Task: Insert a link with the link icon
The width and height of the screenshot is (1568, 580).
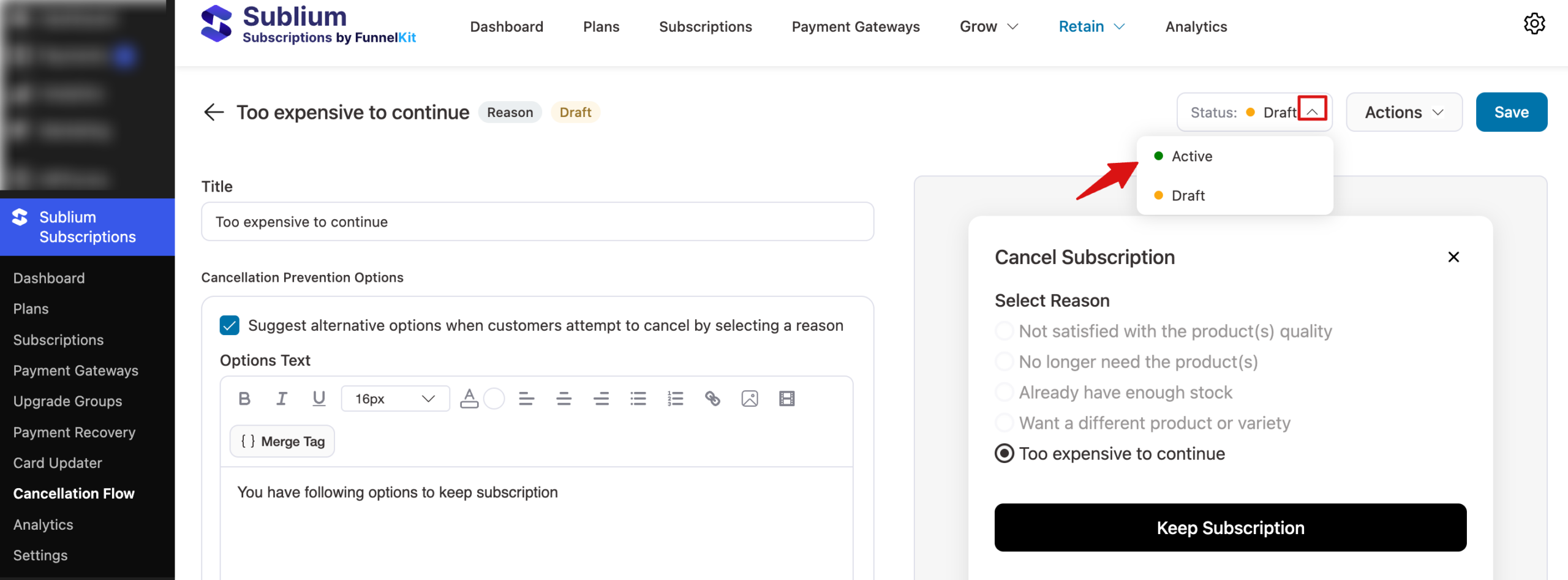Action: click(x=712, y=399)
